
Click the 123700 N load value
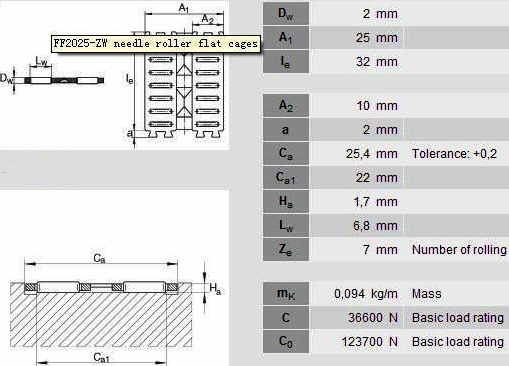[370, 342]
